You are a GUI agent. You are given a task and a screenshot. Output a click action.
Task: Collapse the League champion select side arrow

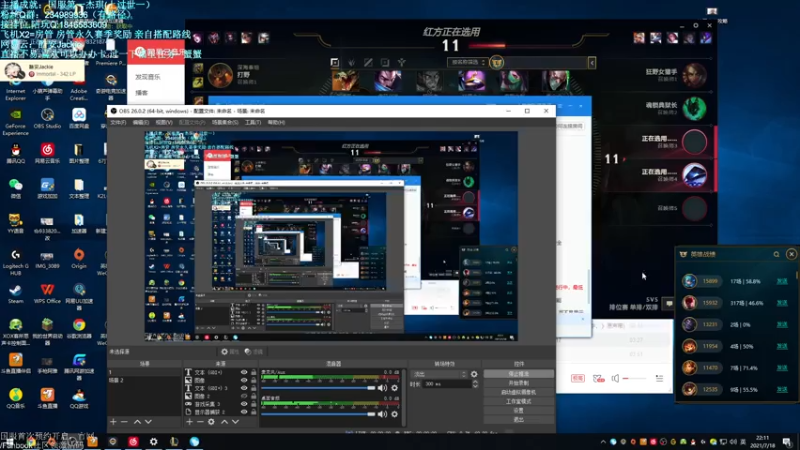592,63
